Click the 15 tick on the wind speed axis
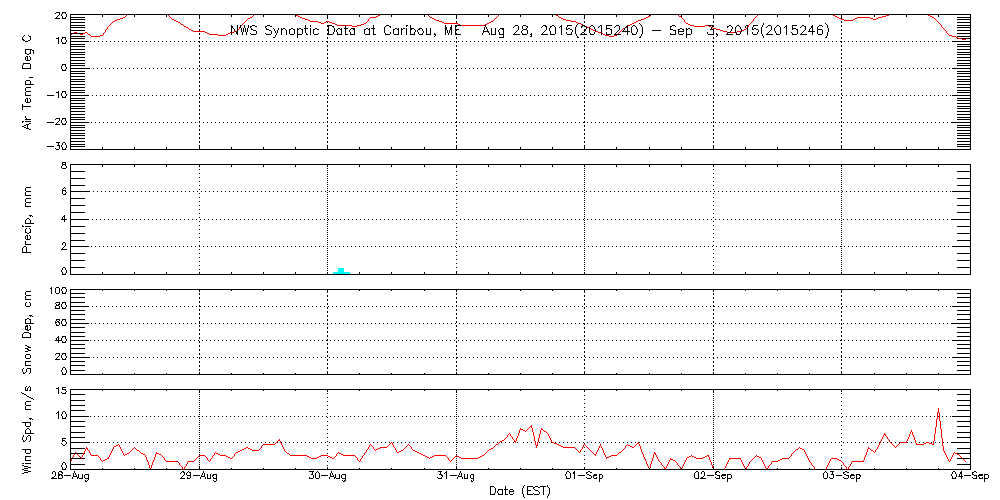Screen dimensions: 1000x500 60,391
